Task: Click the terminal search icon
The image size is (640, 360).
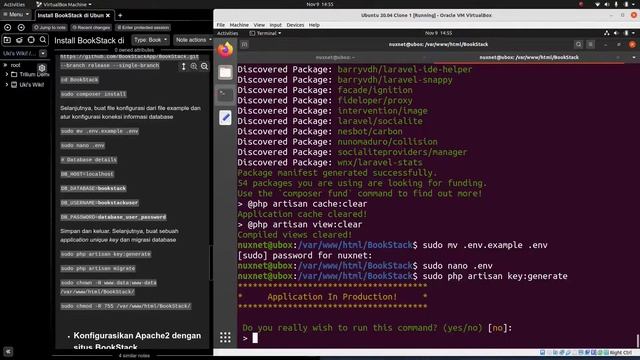Action: coord(578,44)
